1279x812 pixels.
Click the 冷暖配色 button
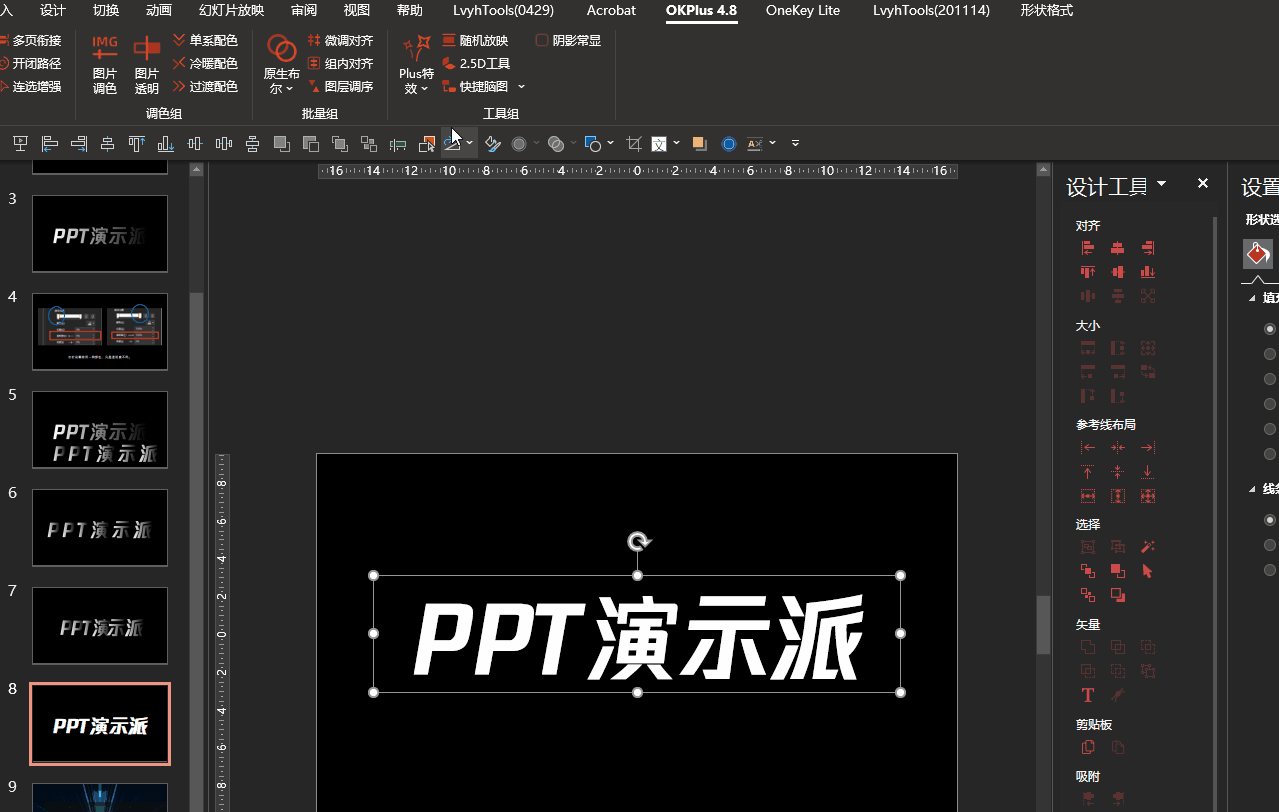click(x=205, y=63)
